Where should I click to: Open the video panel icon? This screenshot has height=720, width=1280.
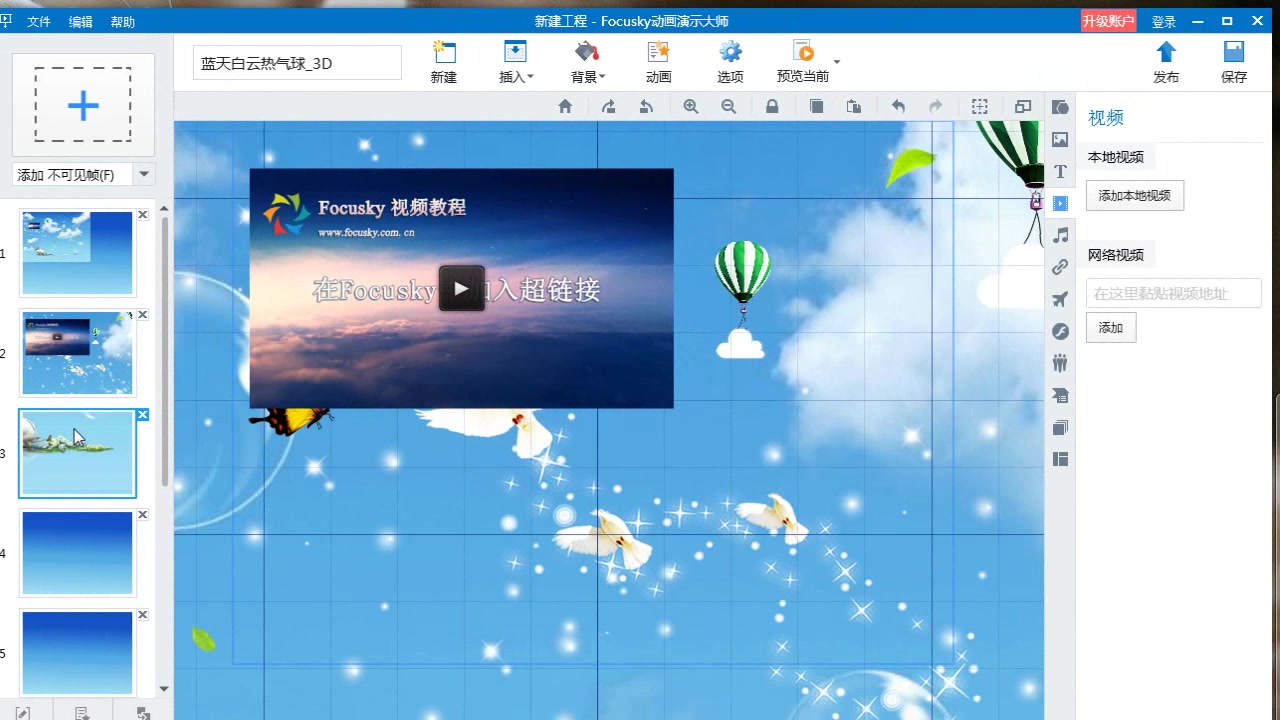(1061, 203)
